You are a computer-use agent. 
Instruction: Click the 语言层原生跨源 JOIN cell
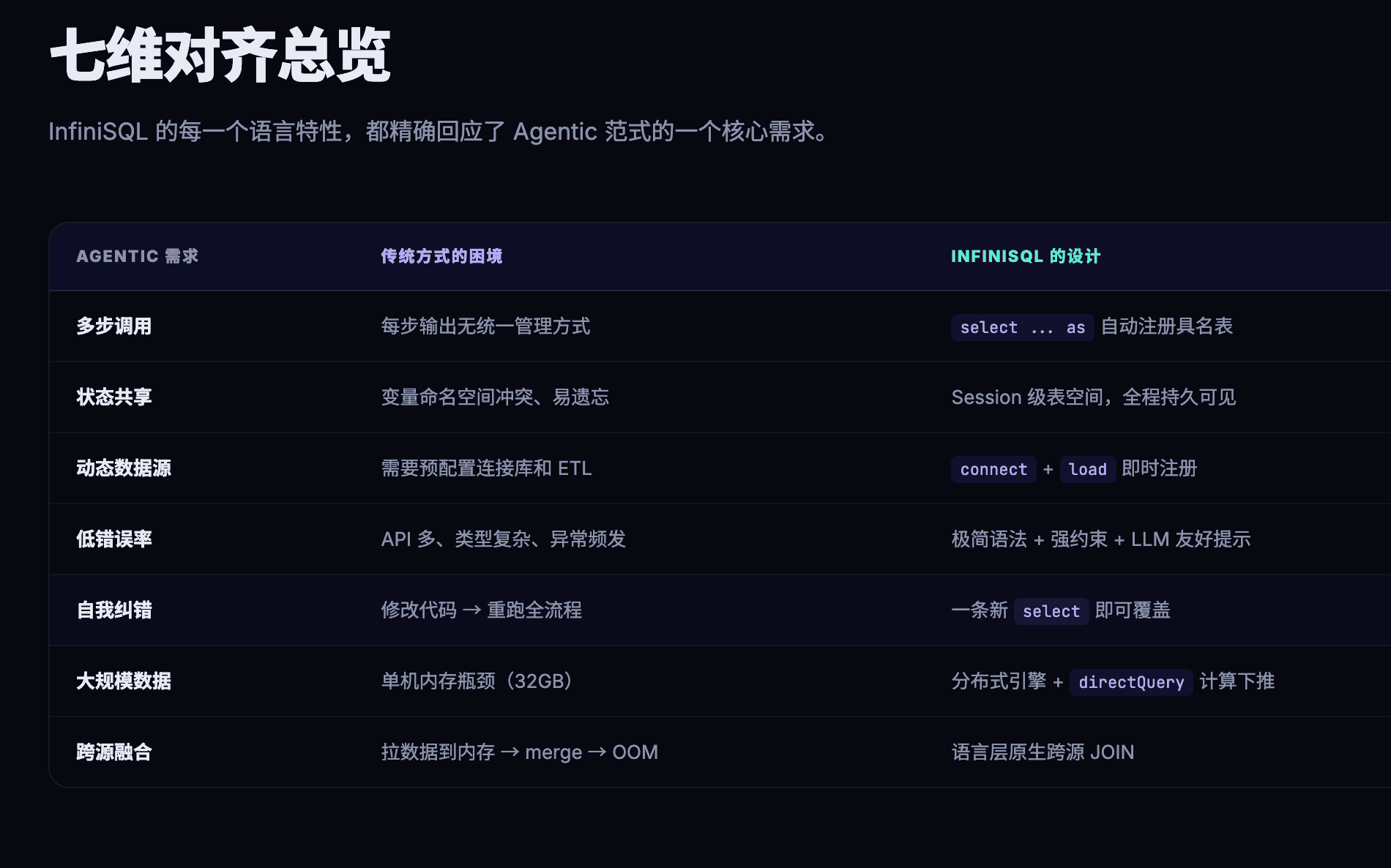(x=1043, y=752)
